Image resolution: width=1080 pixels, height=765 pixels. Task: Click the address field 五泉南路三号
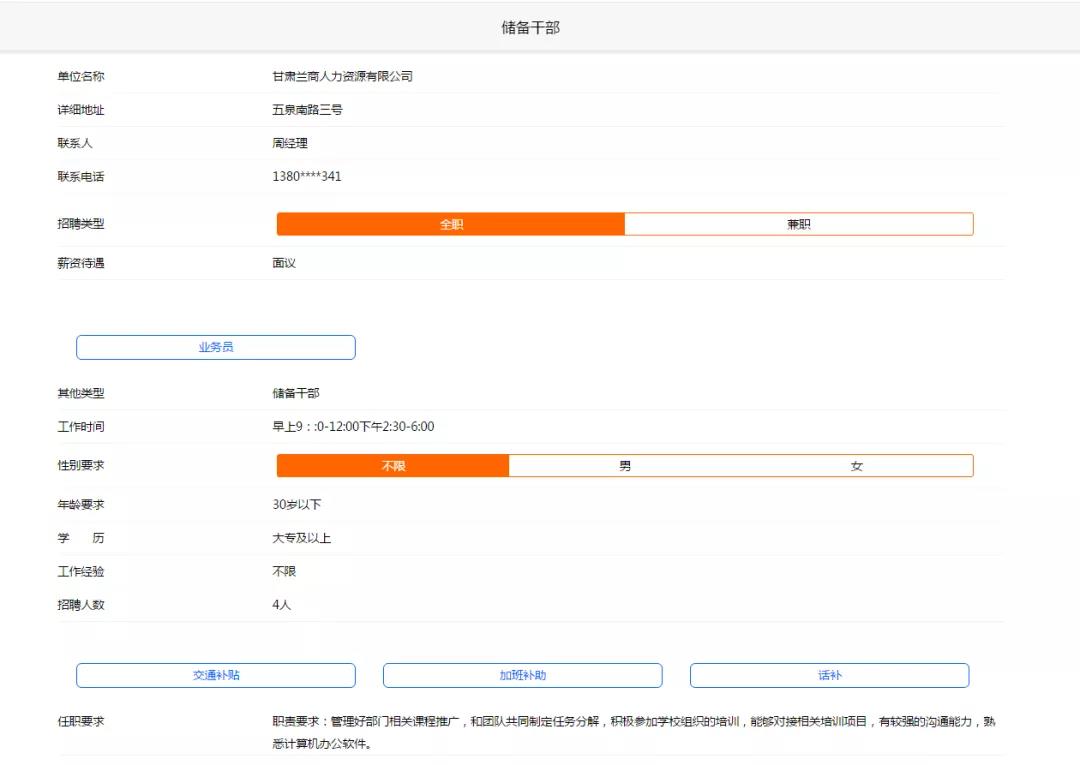click(x=307, y=110)
